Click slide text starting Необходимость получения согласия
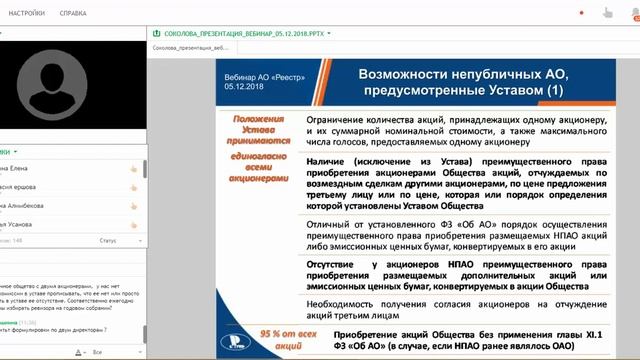 [x=456, y=310]
